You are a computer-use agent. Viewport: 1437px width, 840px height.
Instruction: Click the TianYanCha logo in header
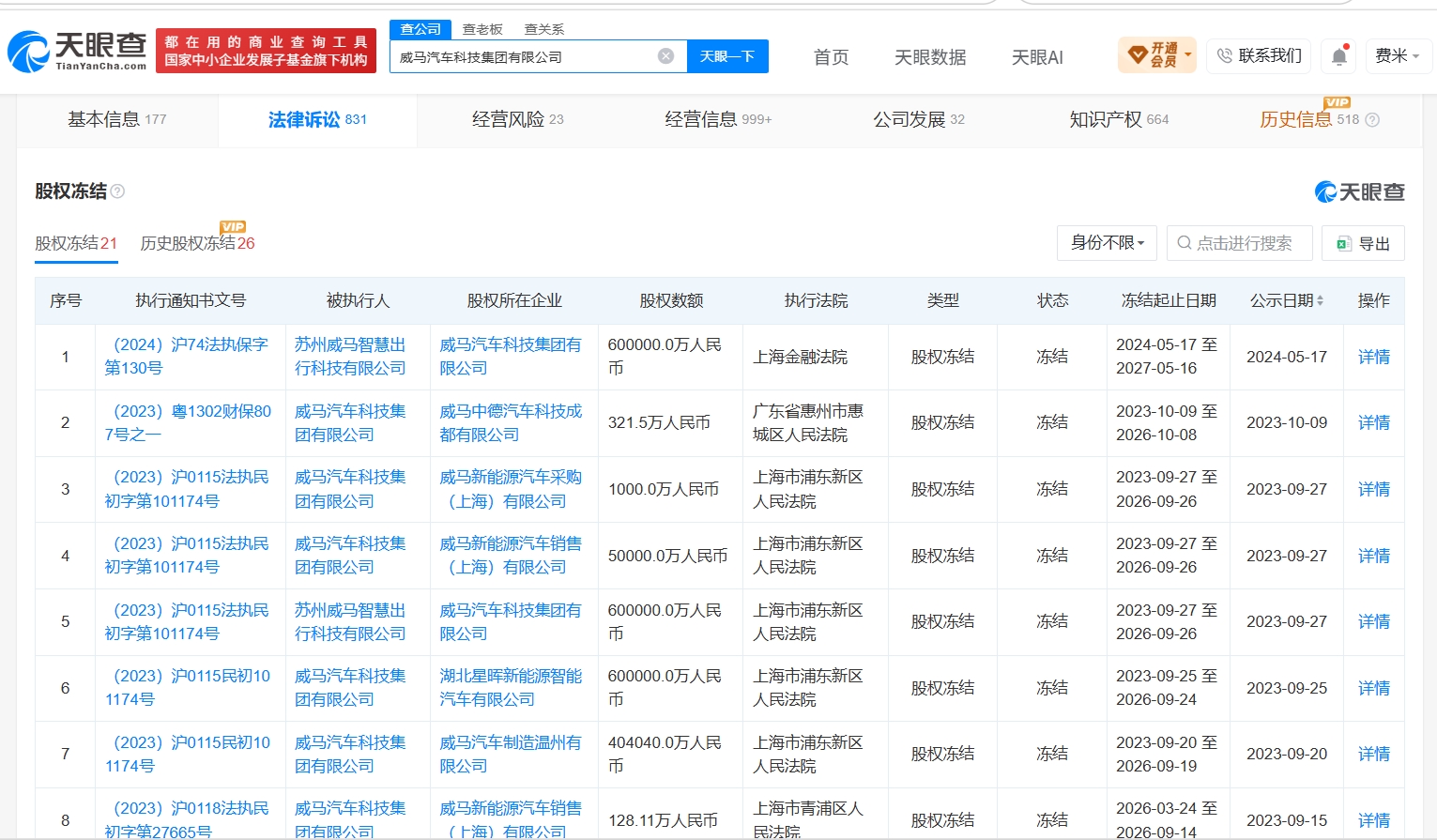click(77, 51)
